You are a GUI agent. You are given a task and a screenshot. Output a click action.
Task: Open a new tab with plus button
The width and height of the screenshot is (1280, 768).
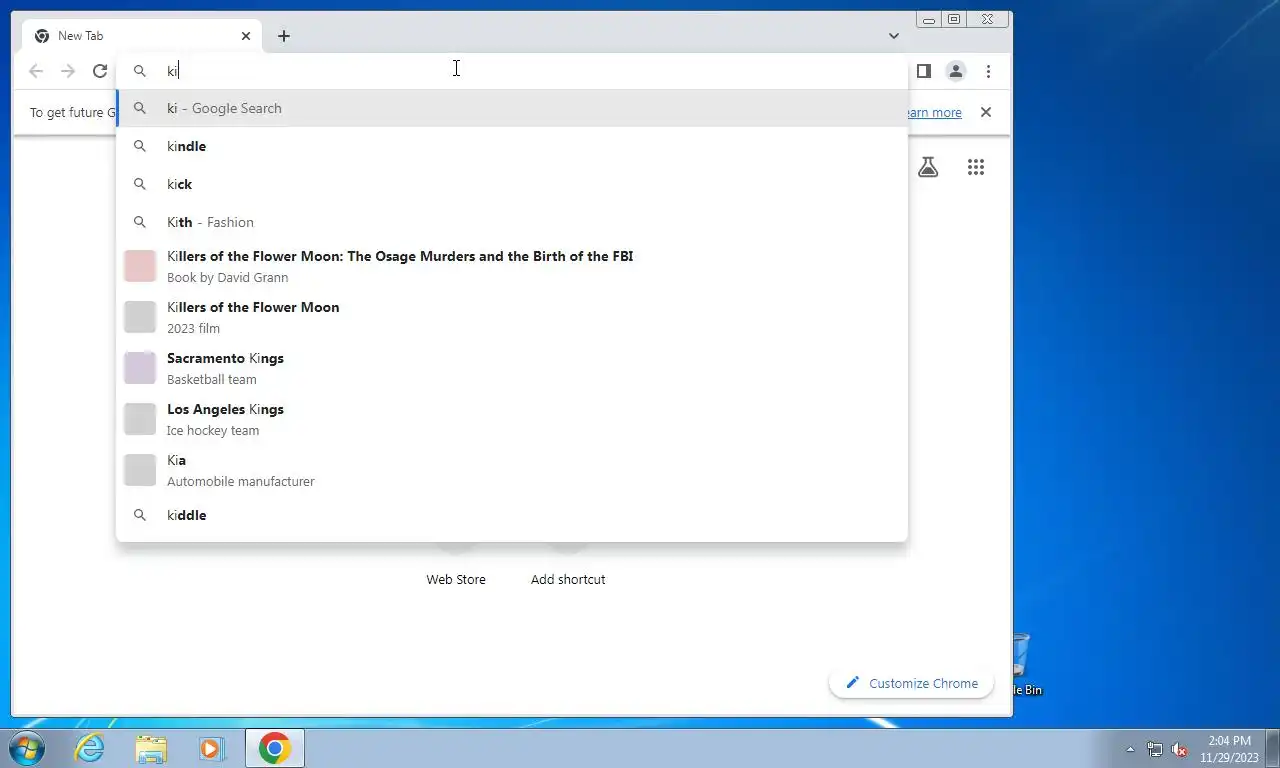[x=284, y=36]
